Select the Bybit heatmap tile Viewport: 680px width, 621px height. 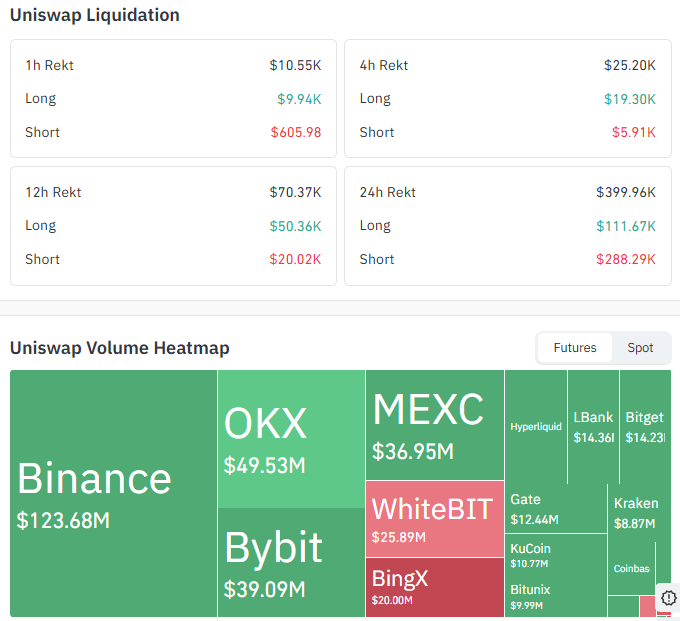291,562
